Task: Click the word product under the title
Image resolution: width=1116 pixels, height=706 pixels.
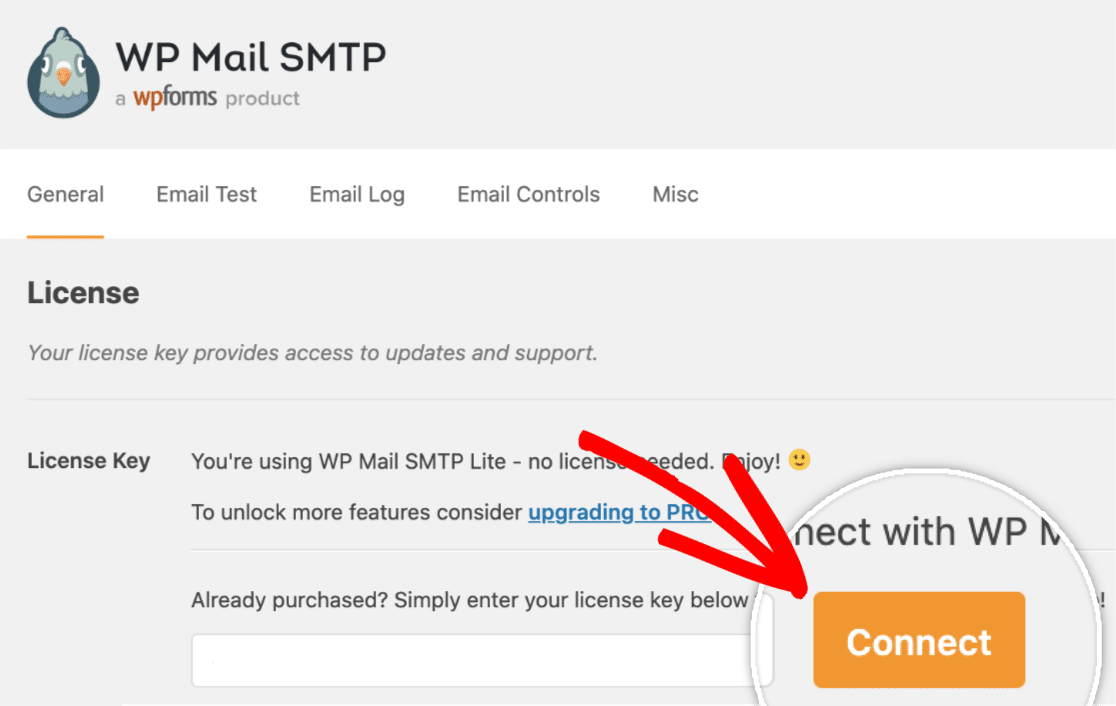Action: [263, 98]
